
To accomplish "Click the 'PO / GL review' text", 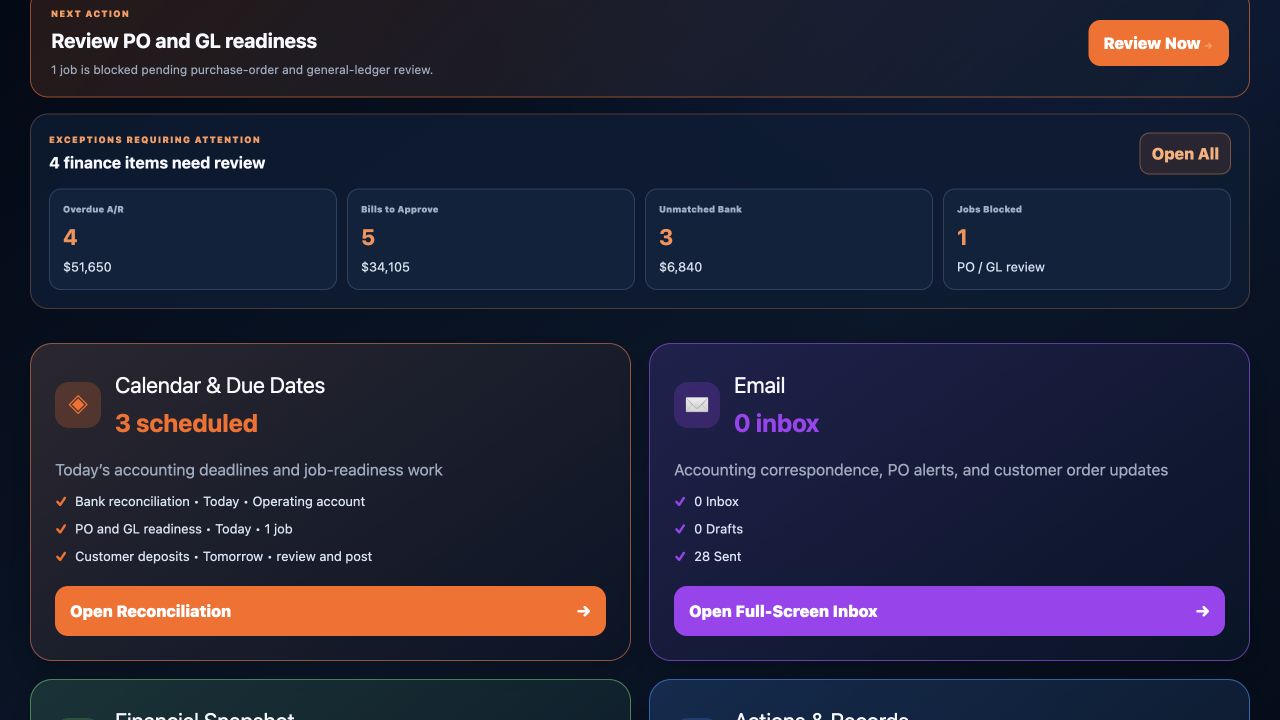I will click(x=1001, y=267).
